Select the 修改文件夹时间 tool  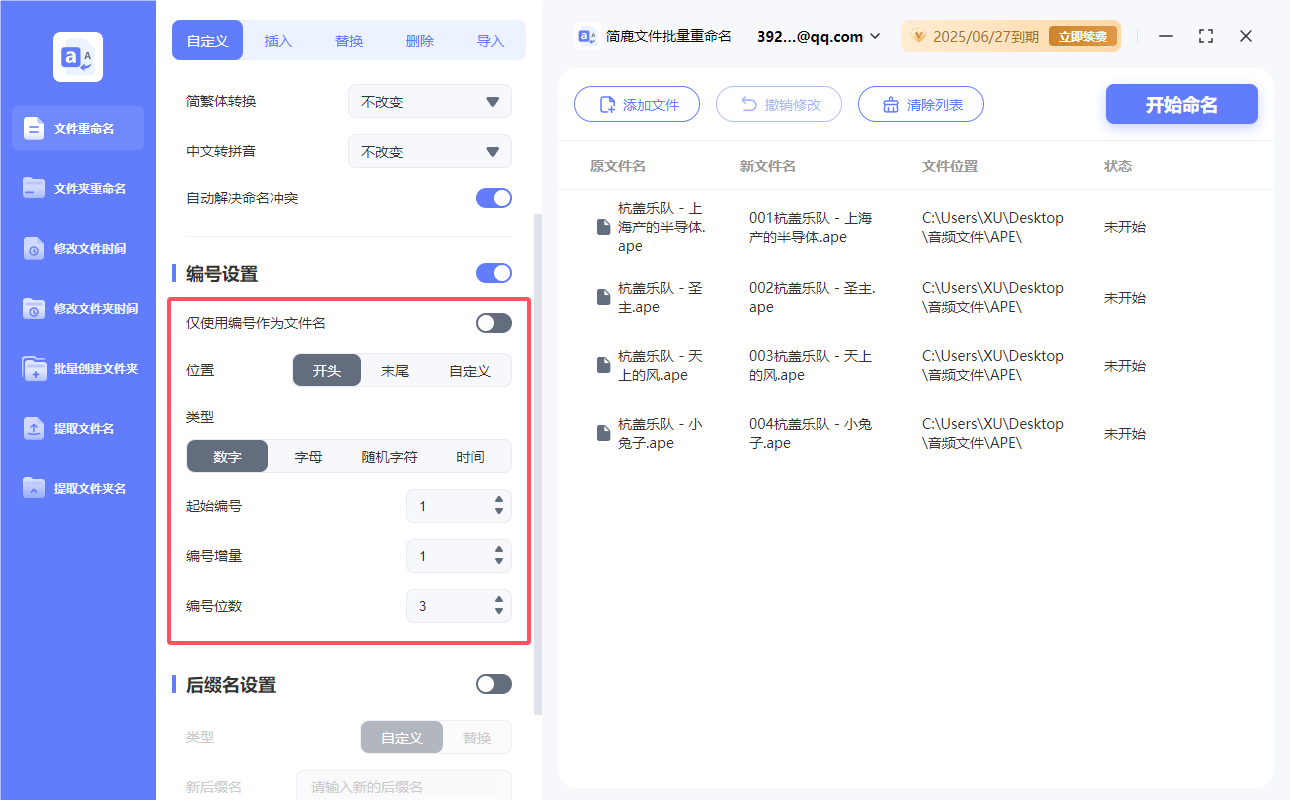coord(77,308)
